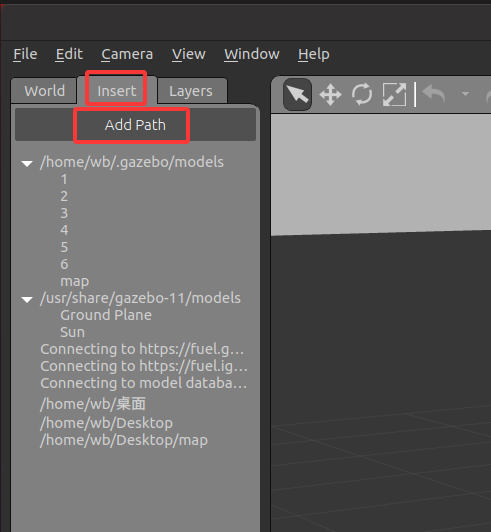Viewport: 491px width, 532px height.
Task: Open the Window menu
Action: pos(252,54)
